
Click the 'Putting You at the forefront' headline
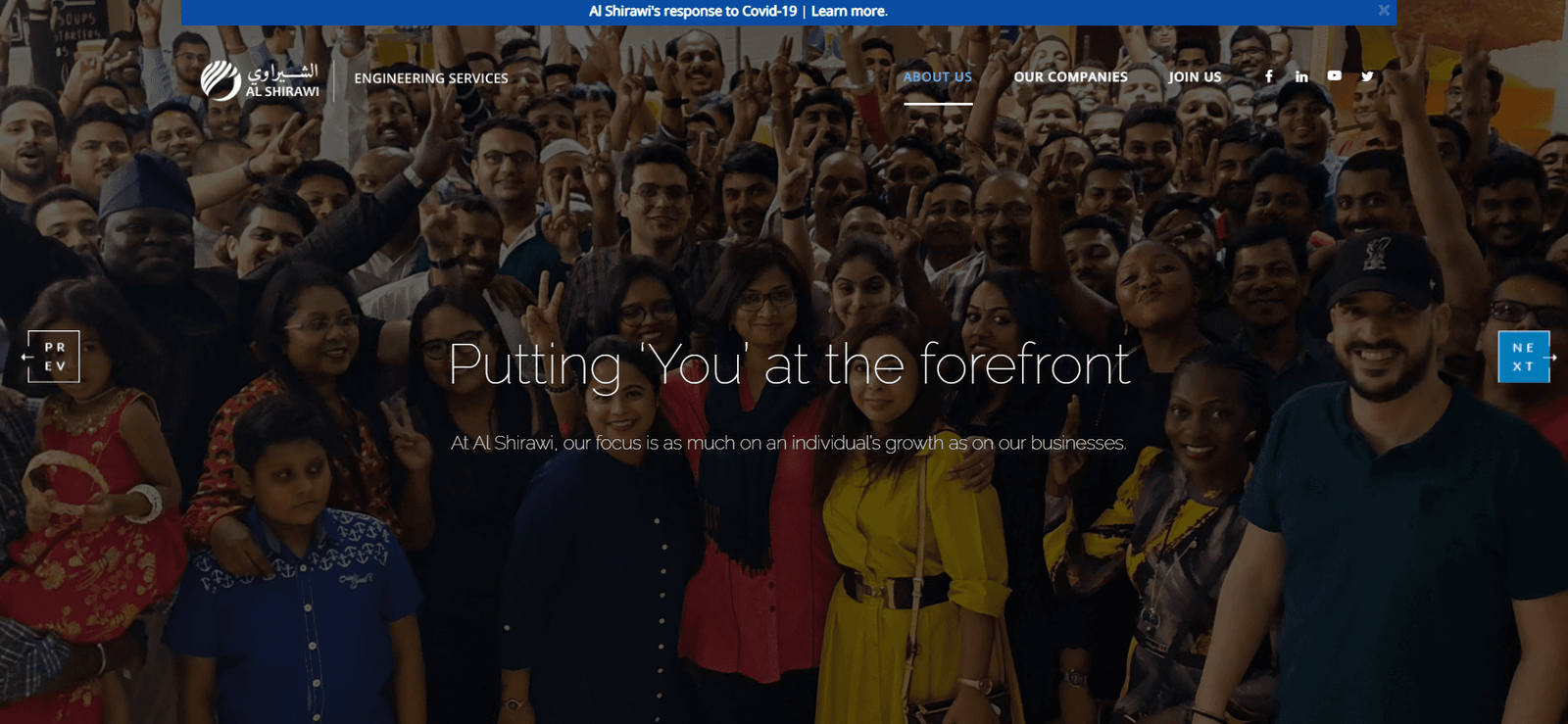tap(790, 364)
